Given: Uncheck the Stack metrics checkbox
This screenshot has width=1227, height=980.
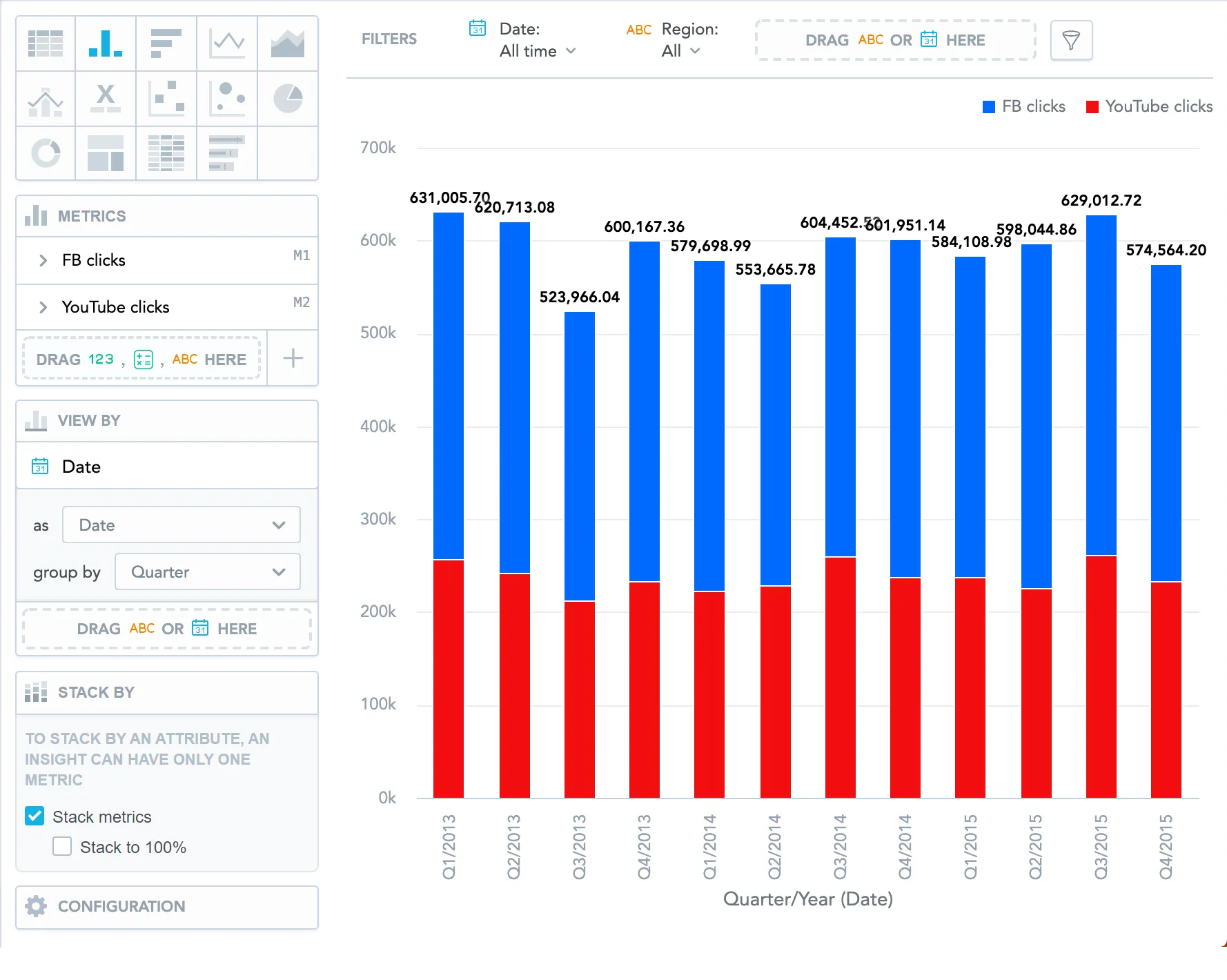Looking at the screenshot, I should pos(35,816).
